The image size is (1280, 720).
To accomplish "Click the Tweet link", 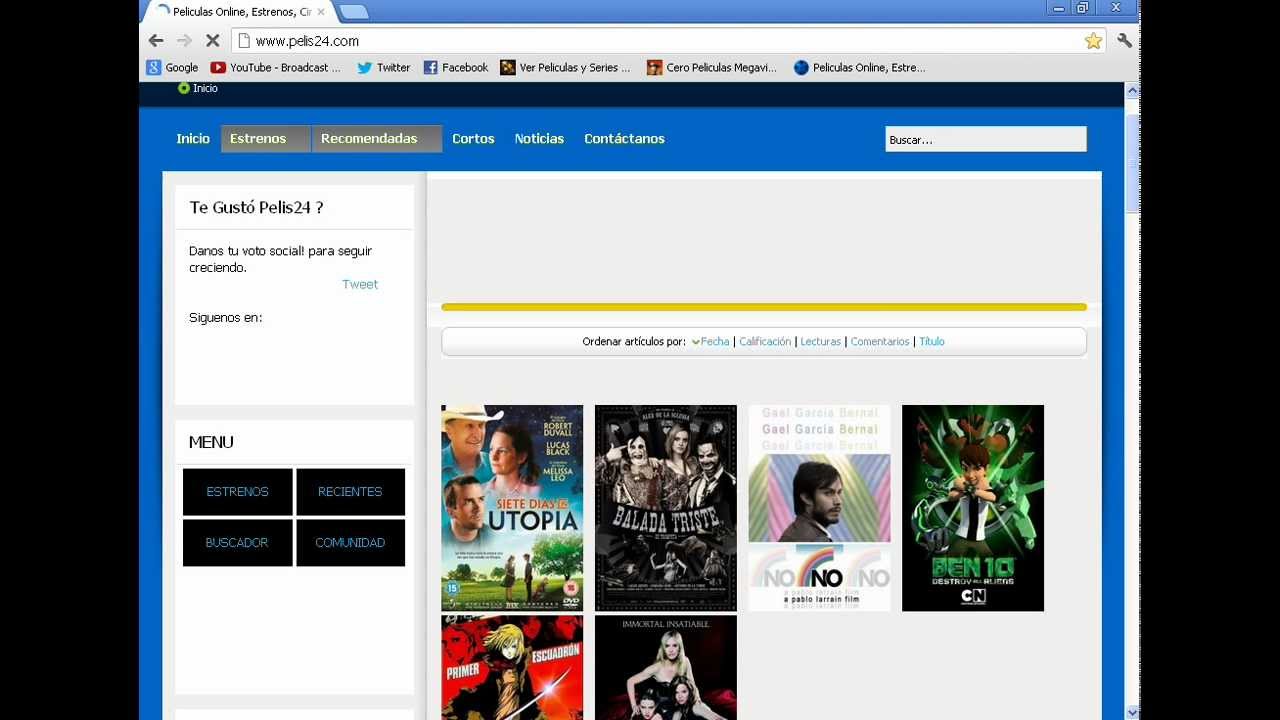I will tap(360, 285).
